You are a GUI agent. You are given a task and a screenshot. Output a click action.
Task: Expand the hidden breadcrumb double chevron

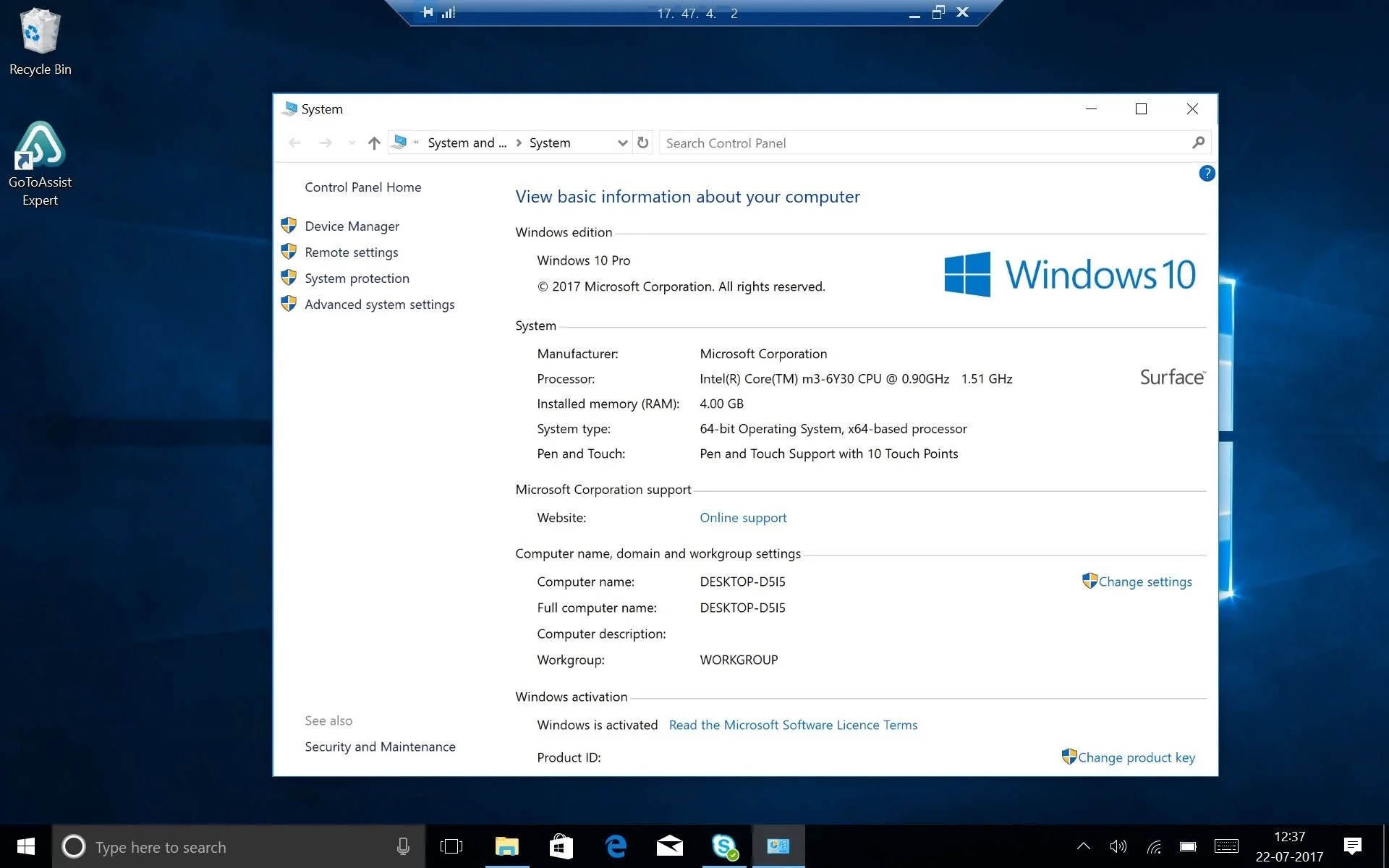416,143
